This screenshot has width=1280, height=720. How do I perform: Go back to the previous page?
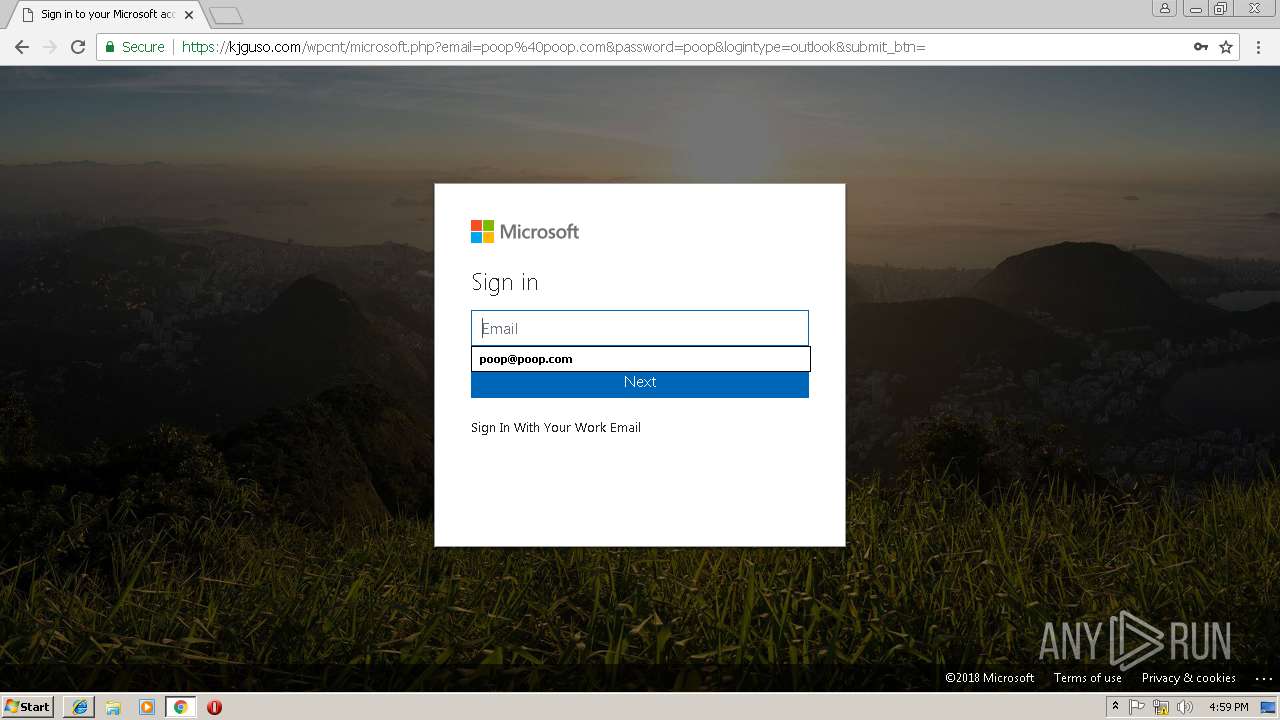[22, 47]
